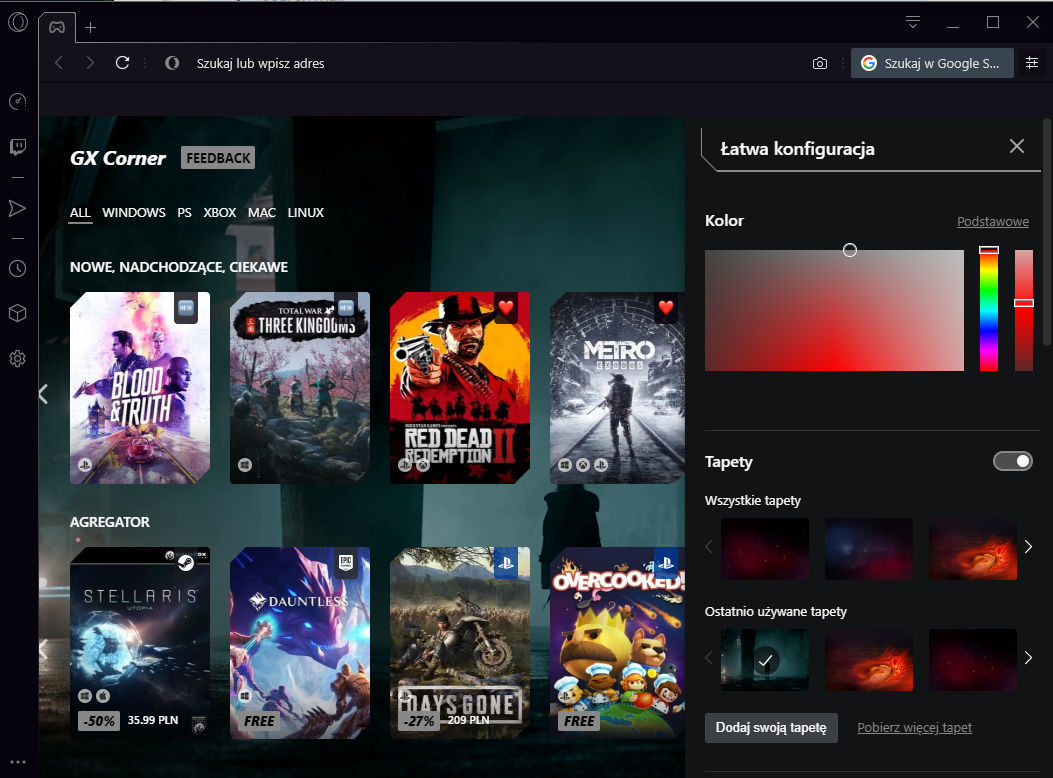Show next Ostatnio używane tapety
Image resolution: width=1053 pixels, height=778 pixels.
[x=1028, y=657]
